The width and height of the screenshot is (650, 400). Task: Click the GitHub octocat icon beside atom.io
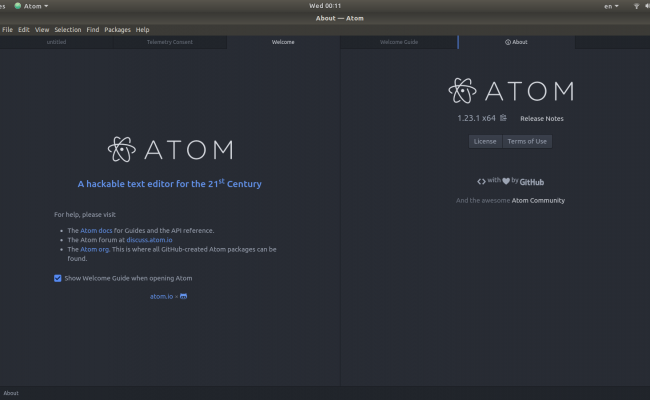point(183,296)
